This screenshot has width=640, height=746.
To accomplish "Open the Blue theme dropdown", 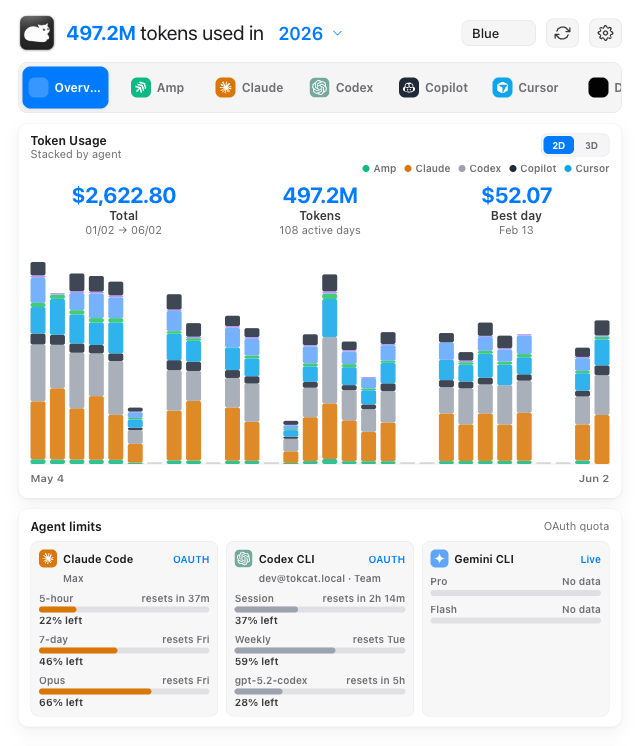I will (x=498, y=33).
